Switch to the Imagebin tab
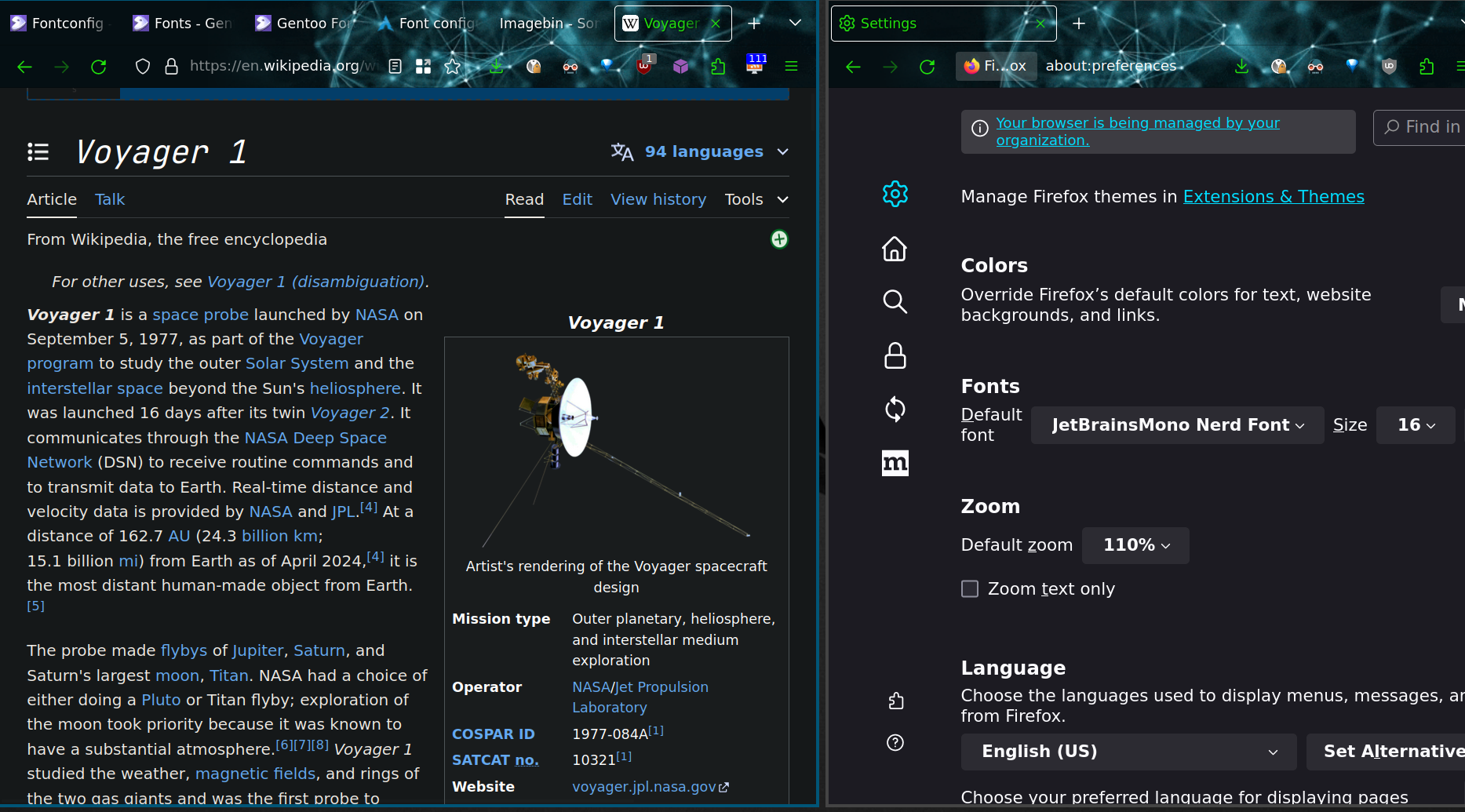This screenshot has height=812, width=1465. 549,23
